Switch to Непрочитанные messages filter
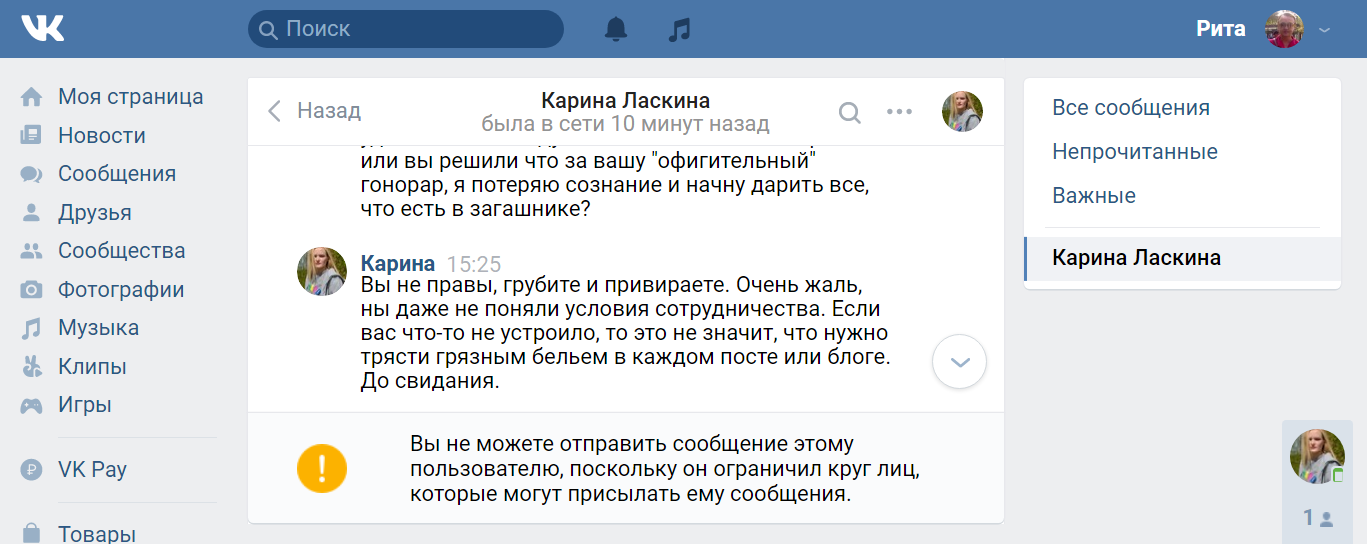1367x544 pixels. point(1135,152)
